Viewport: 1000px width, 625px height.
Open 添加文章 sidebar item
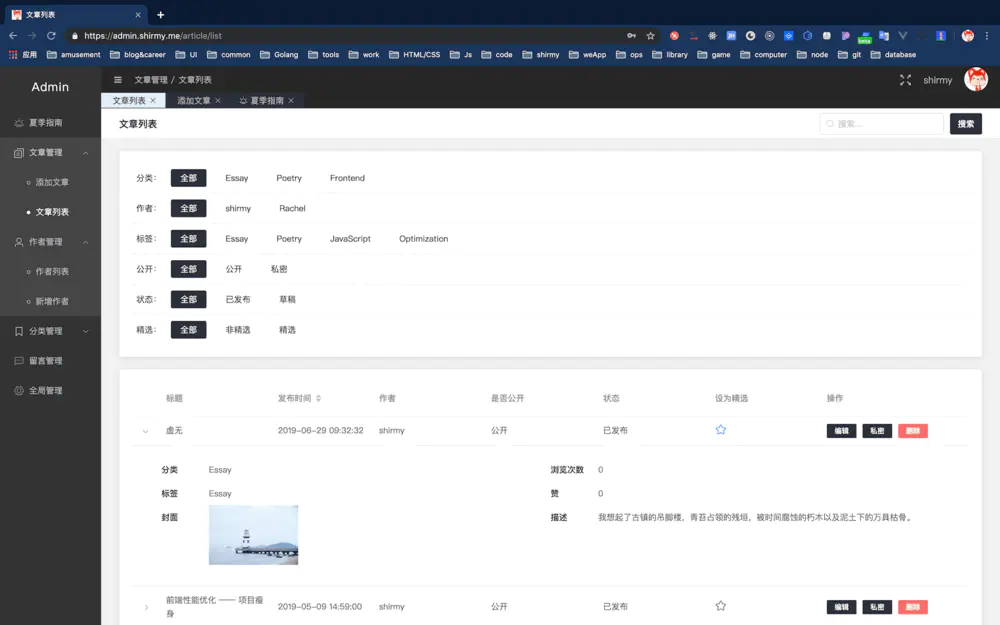(x=52, y=182)
